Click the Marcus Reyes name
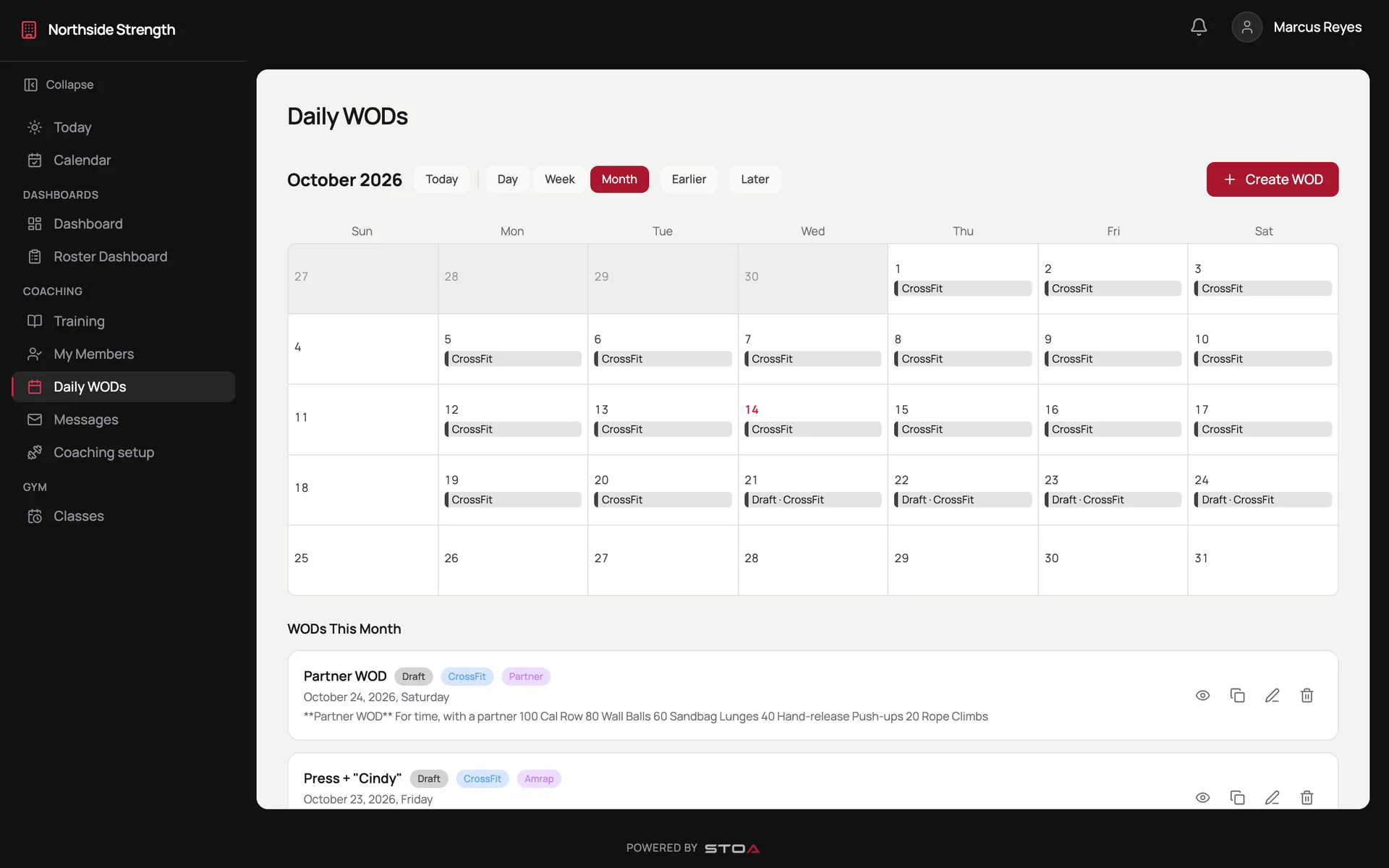 1317,27
